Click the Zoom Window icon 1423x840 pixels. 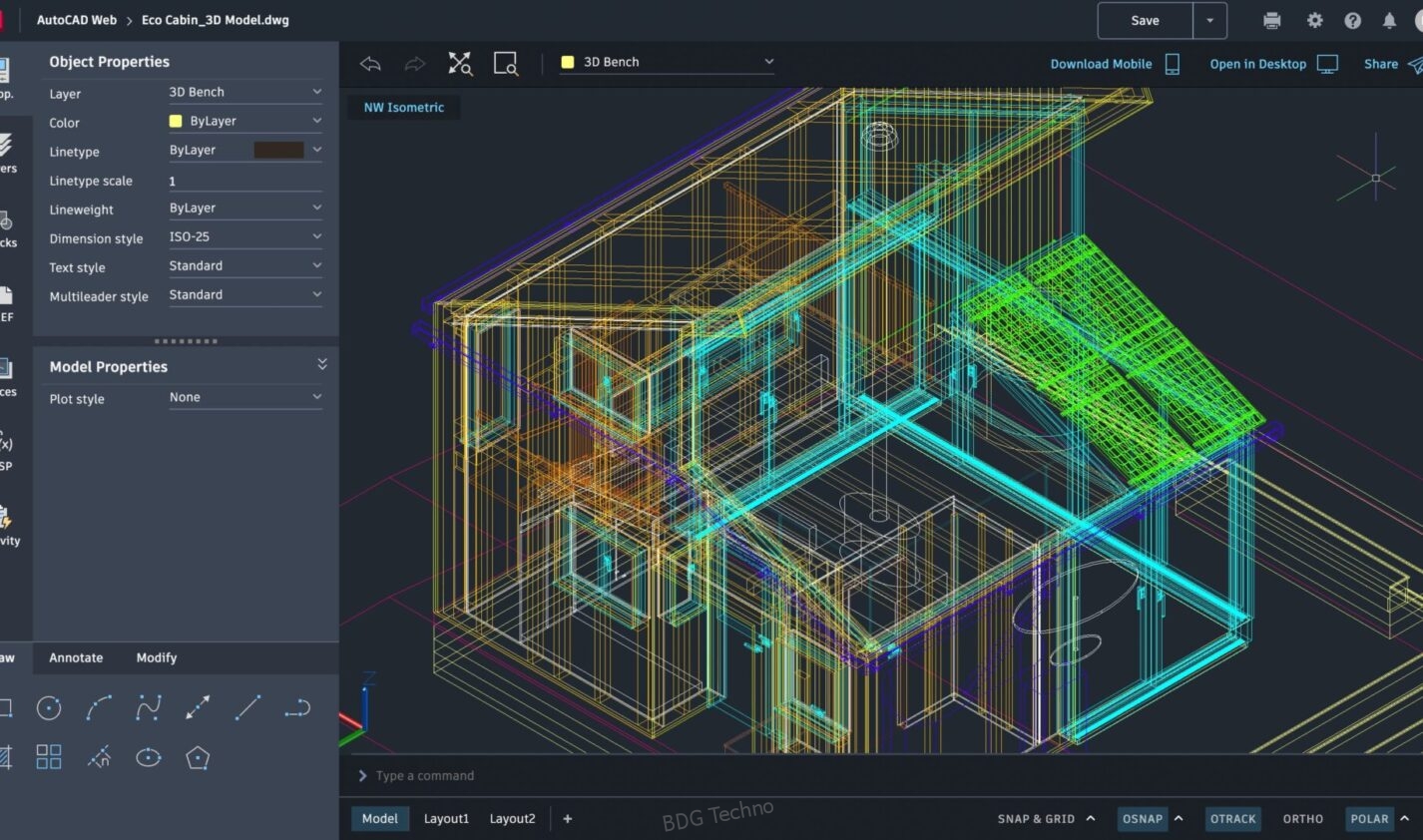click(x=506, y=64)
